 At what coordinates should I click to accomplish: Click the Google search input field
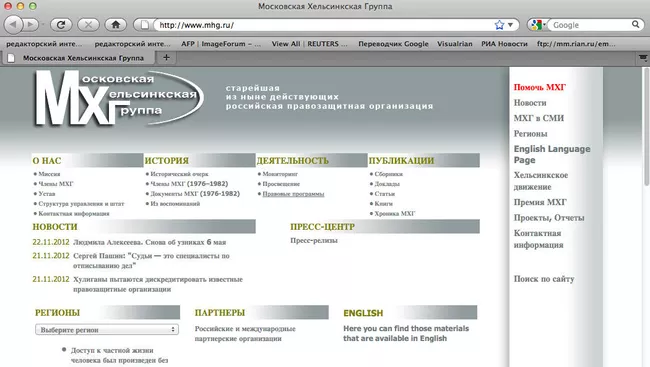pos(589,25)
